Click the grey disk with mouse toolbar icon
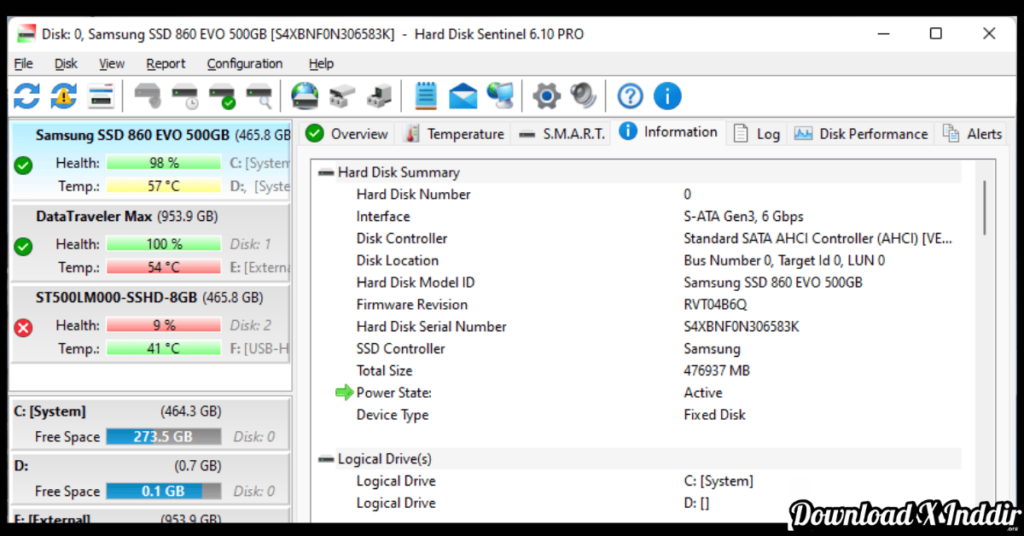 (x=148, y=97)
